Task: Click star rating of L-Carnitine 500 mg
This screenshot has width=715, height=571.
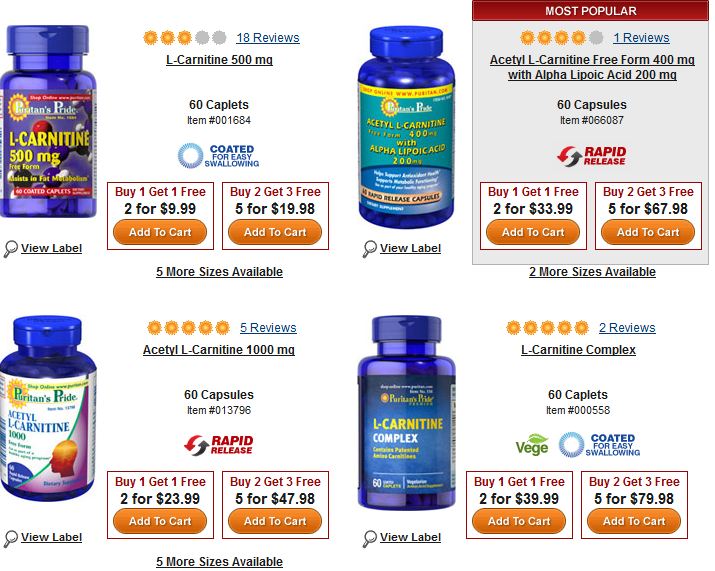Action: [185, 37]
